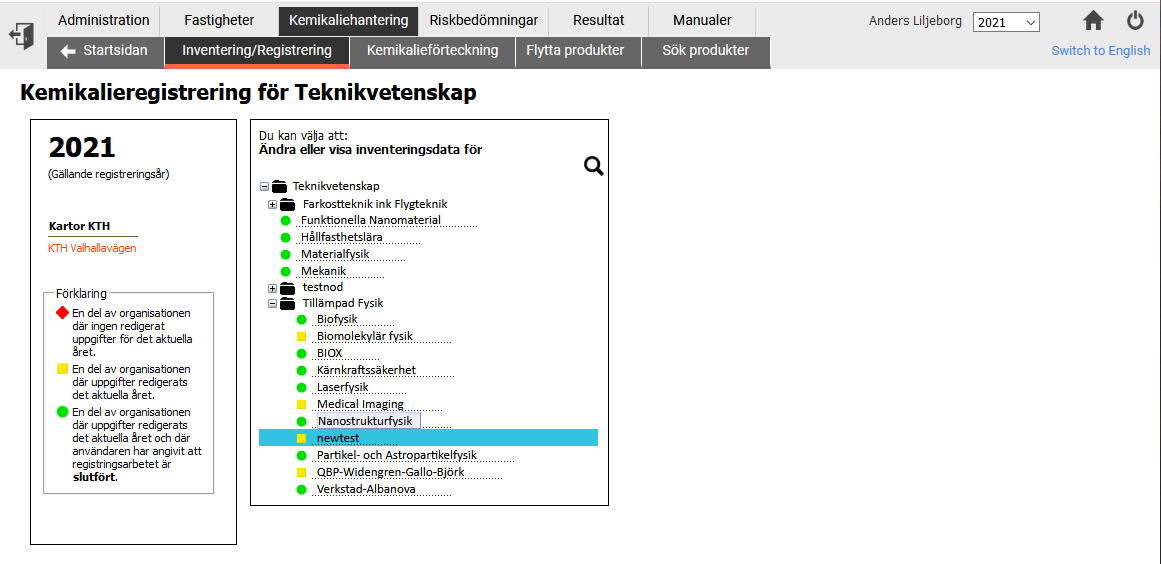Select Biofysik in the tree
Screen dimensions: 1161x564
pos(337,320)
